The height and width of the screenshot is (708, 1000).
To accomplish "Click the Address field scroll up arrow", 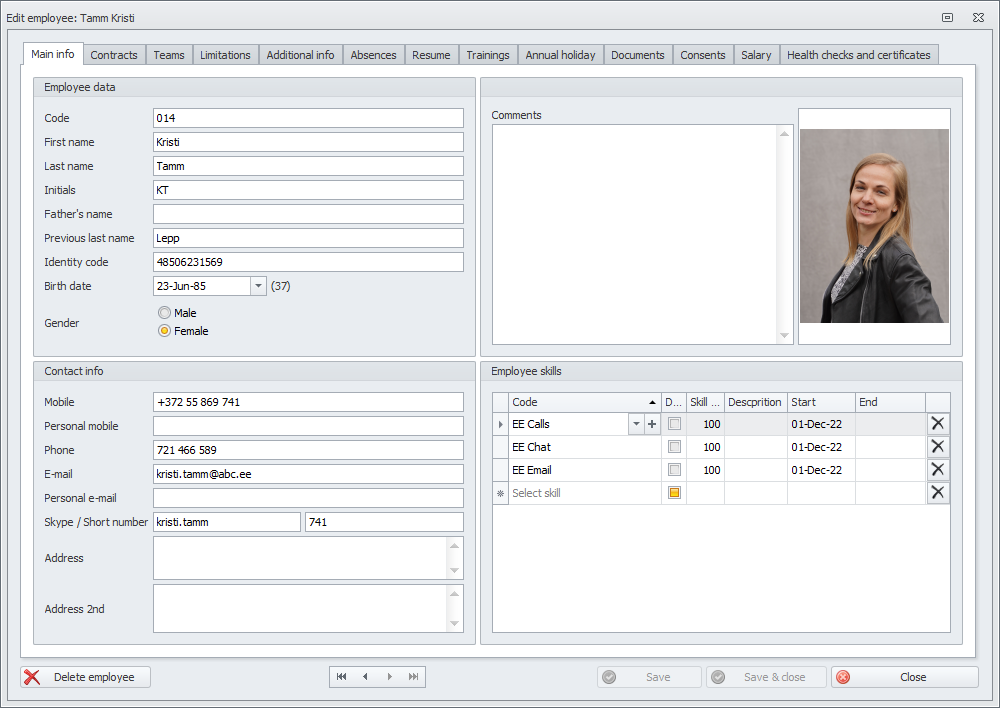I will [x=454, y=546].
